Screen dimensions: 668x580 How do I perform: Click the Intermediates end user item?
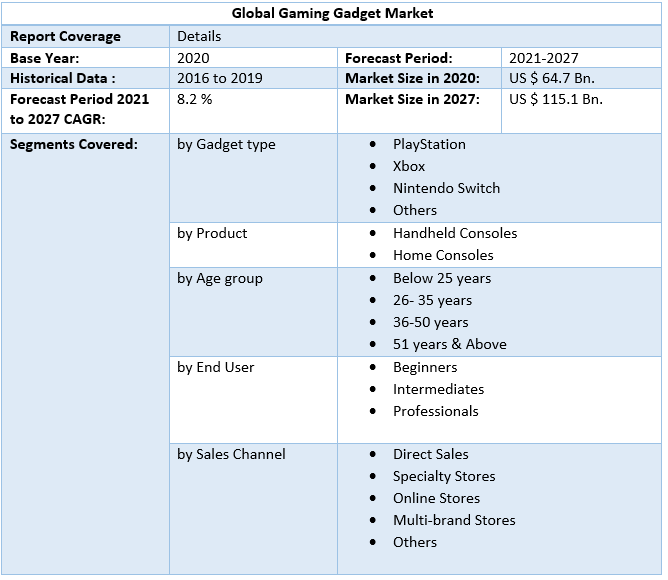(438, 389)
